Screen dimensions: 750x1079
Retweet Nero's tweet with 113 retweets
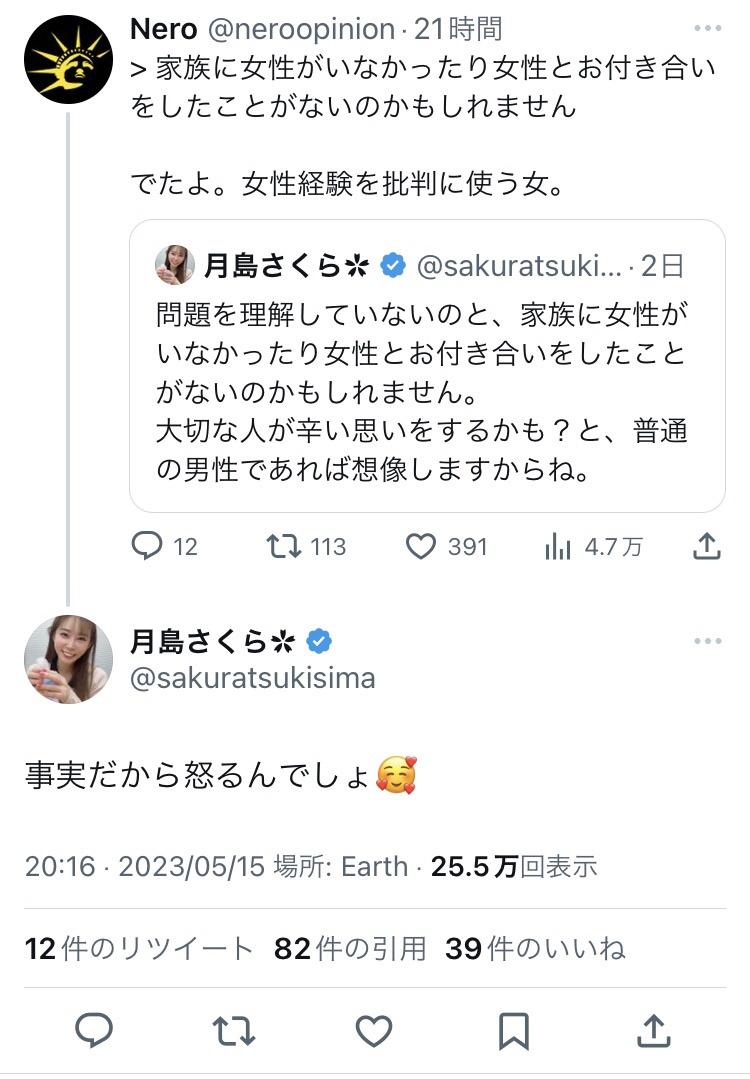click(284, 546)
